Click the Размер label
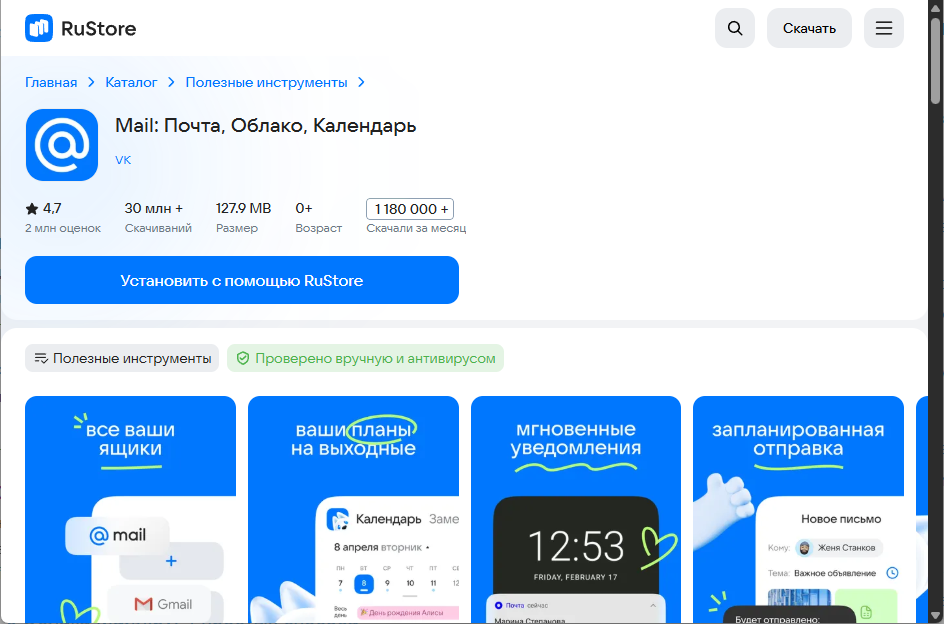Image resolution: width=944 pixels, height=624 pixels. pos(237,228)
